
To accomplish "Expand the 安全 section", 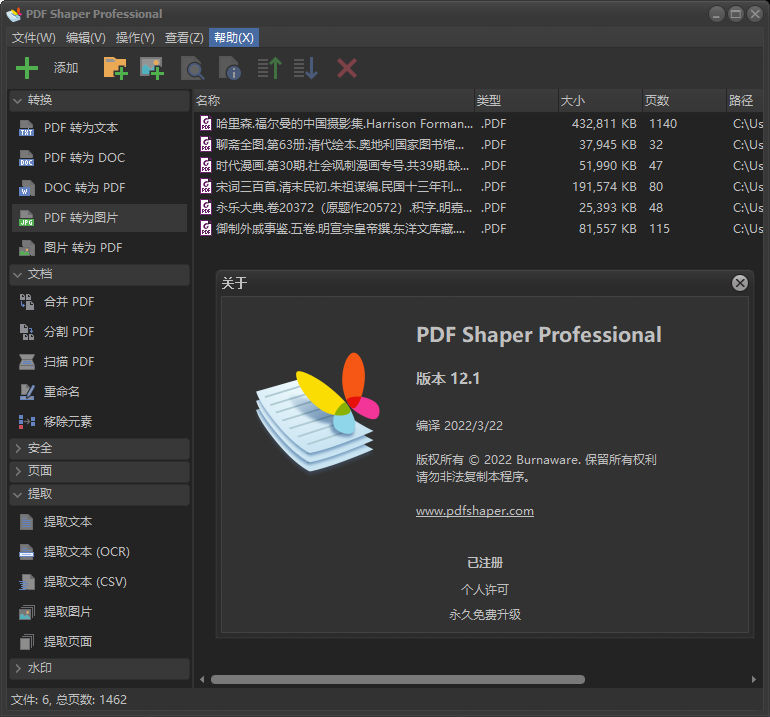I will pos(99,448).
